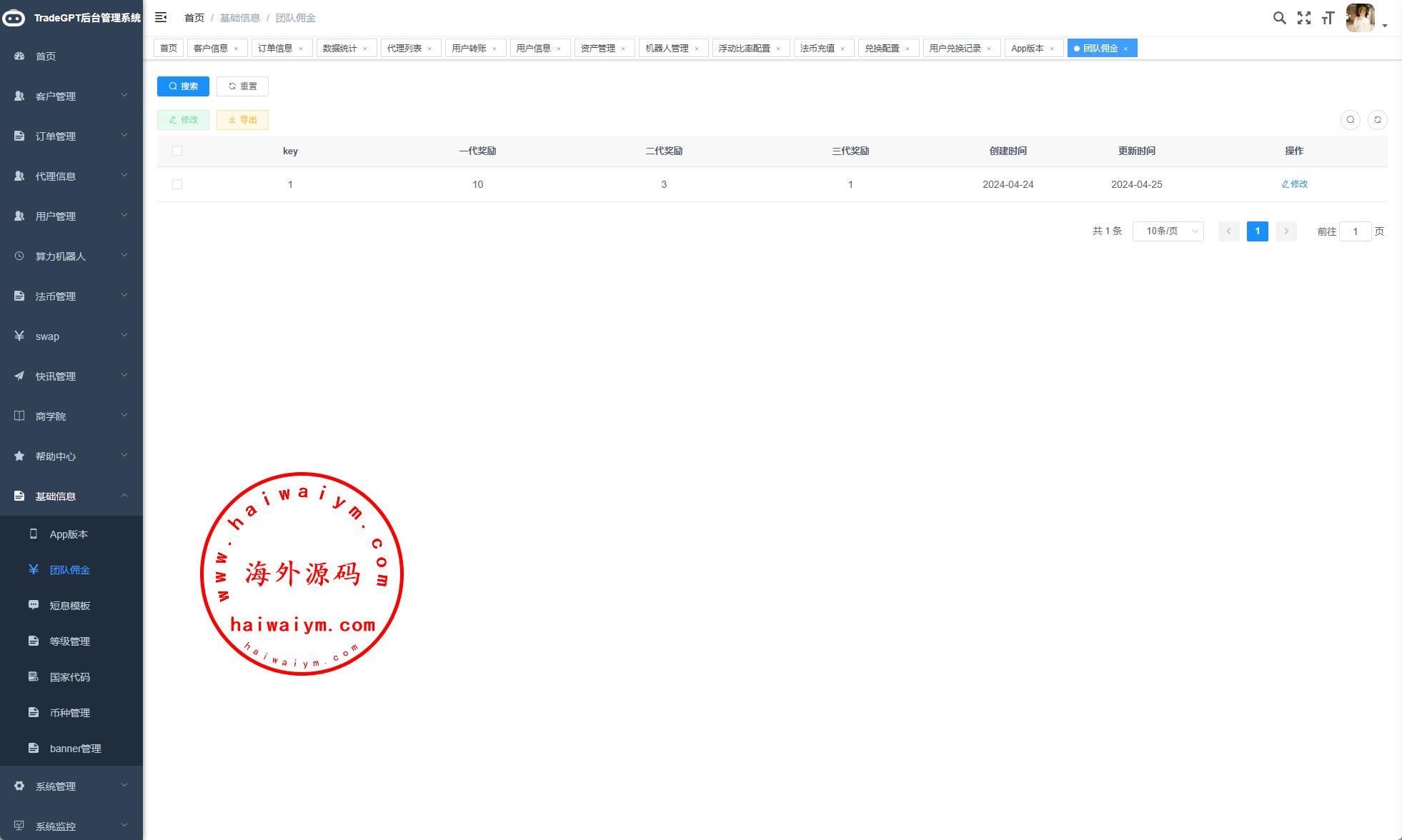Close the 机器人管理 tab
1402x840 pixels.
697,49
